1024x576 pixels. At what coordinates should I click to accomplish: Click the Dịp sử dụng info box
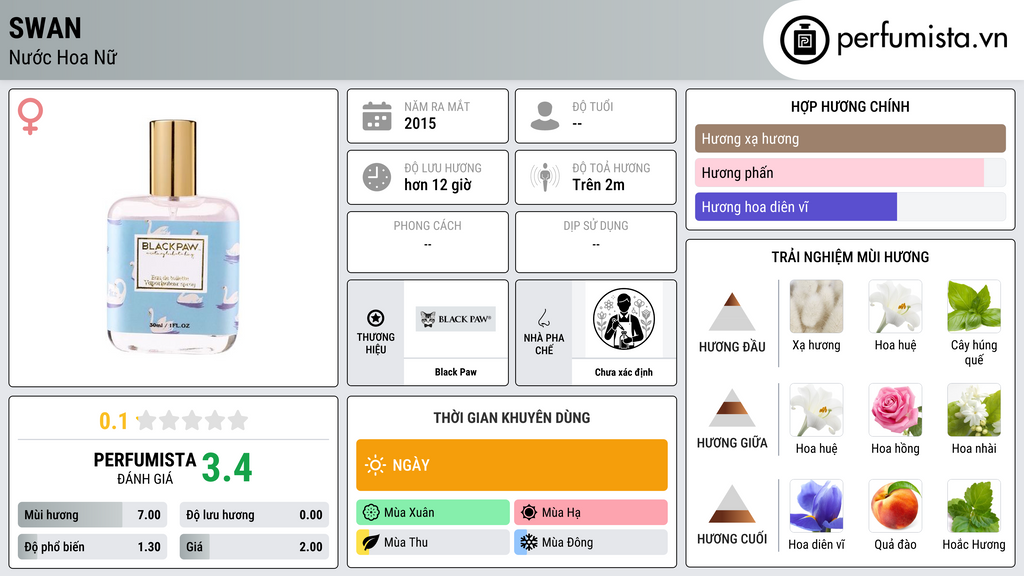[x=596, y=242]
